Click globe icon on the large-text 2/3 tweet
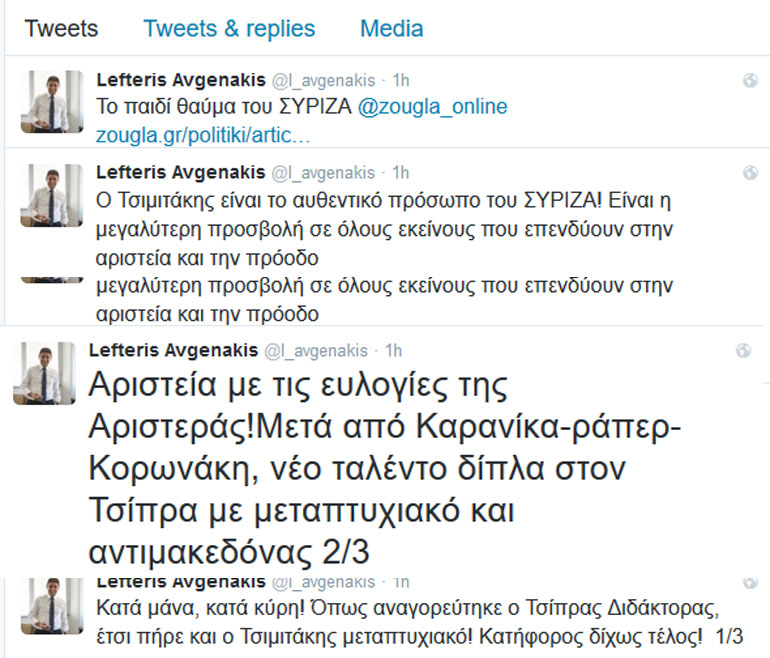 coord(743,350)
